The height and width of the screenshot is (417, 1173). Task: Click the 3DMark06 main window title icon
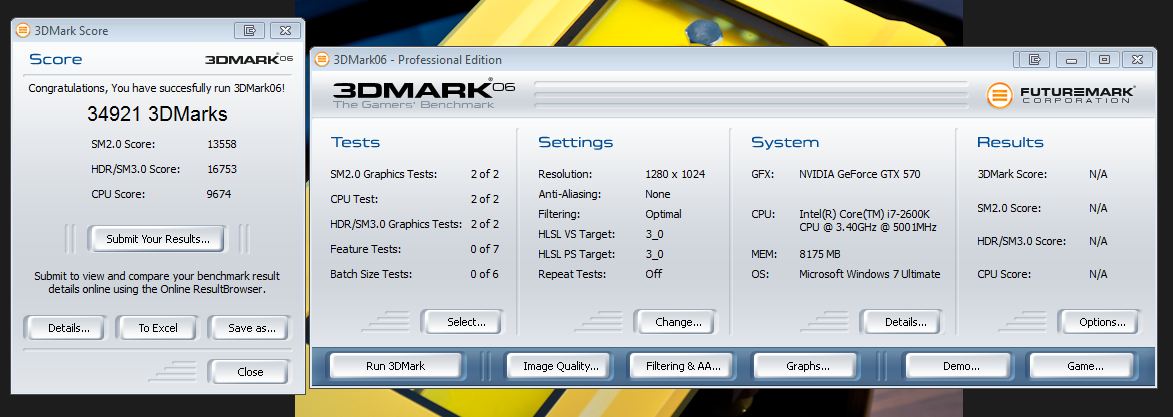click(x=322, y=59)
